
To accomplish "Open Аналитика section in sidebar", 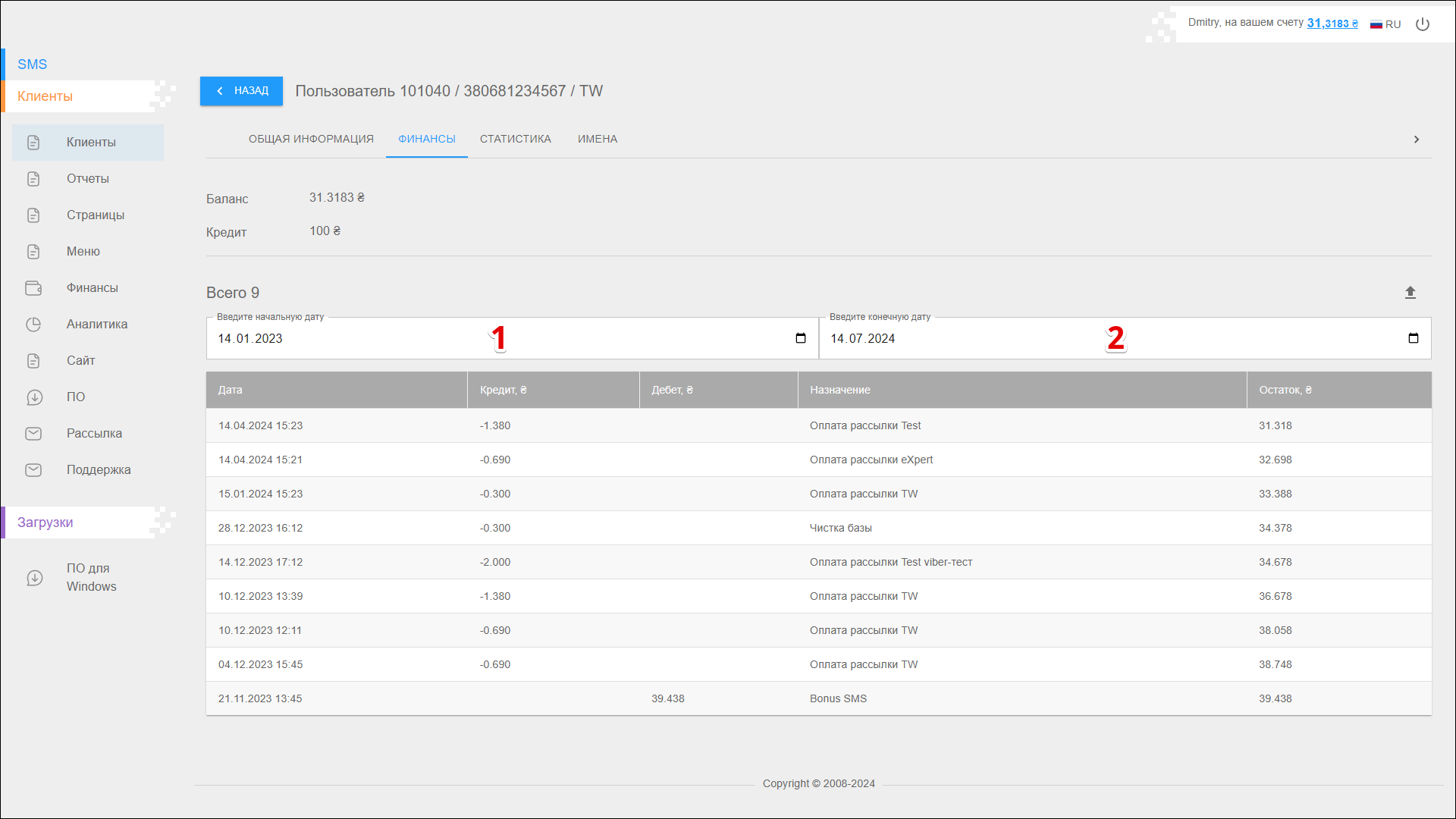I will tap(96, 325).
